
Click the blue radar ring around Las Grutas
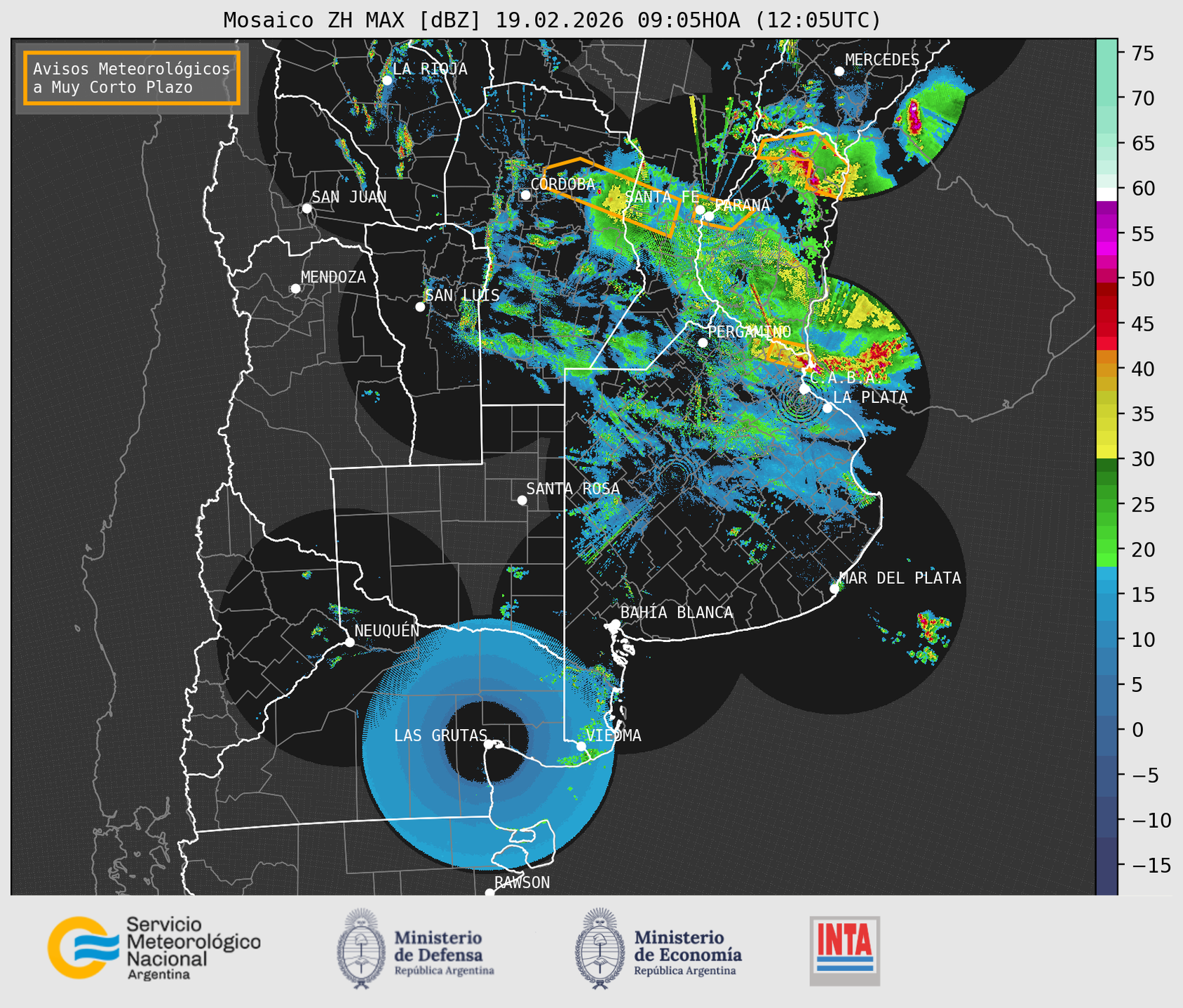click(489, 744)
